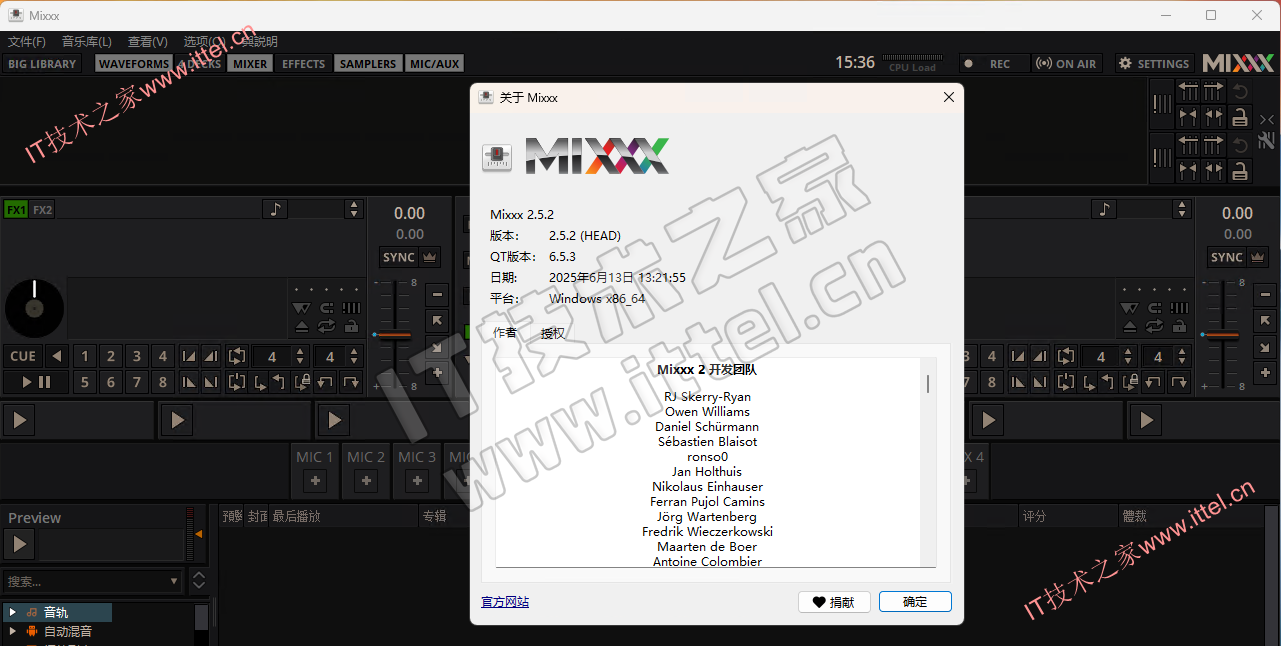
Task: Click Deck 2 loop size stepper arrows
Action: (1128, 356)
